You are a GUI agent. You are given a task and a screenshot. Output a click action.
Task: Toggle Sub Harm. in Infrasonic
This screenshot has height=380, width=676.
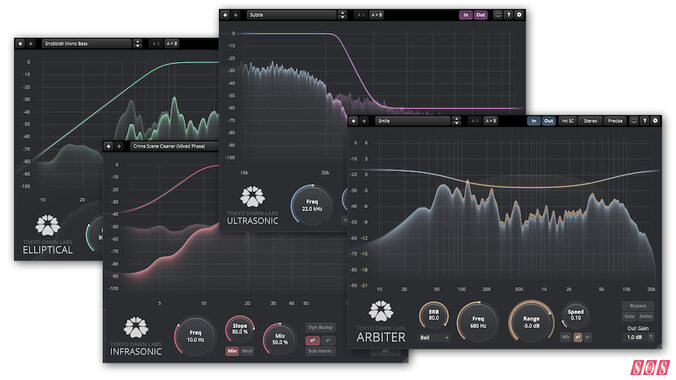(320, 351)
